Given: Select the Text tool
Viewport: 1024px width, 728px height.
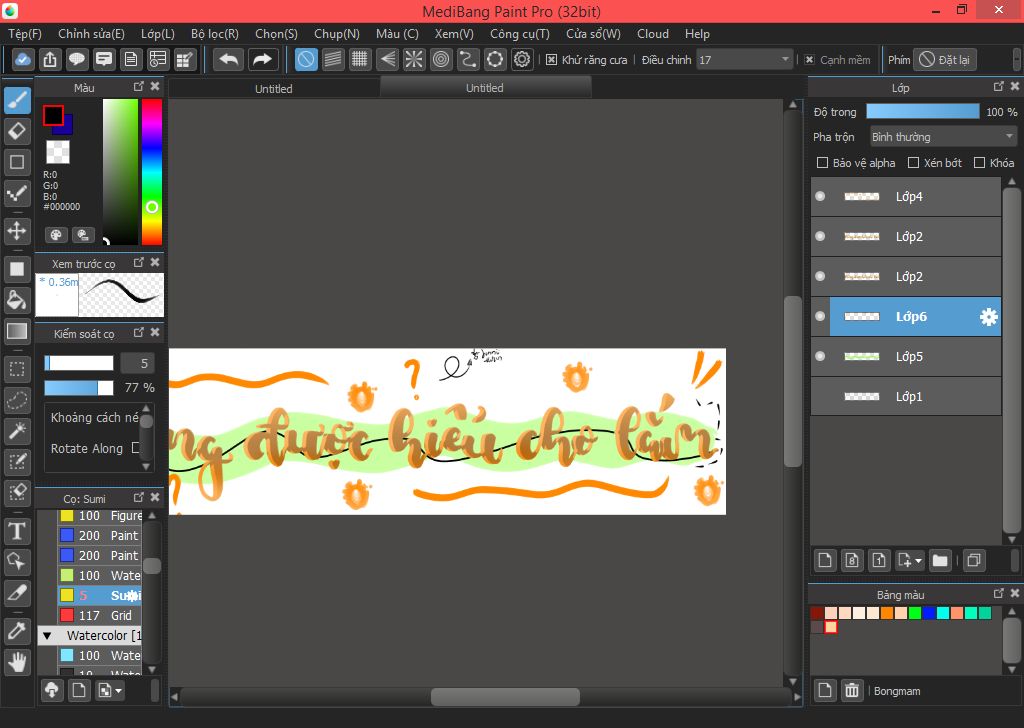Looking at the screenshot, I should [x=17, y=531].
